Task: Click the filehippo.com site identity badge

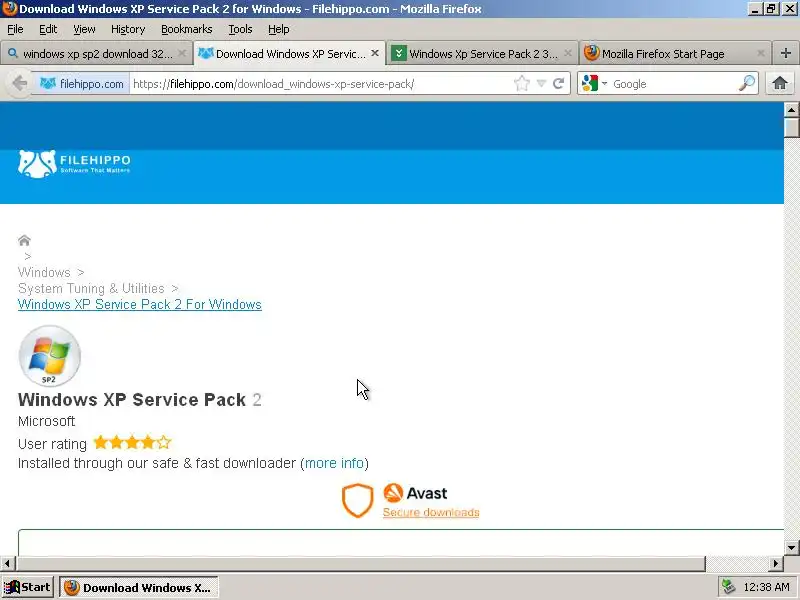Action: coord(82,84)
